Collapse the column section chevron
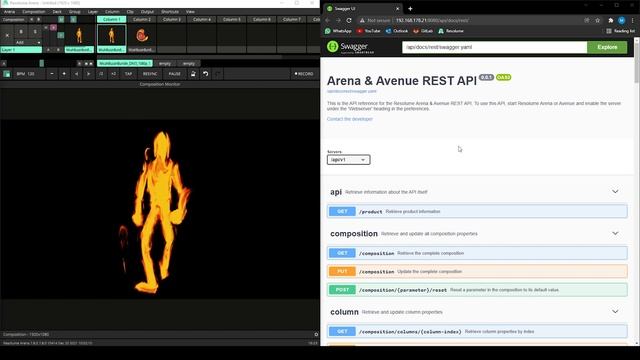The image size is (640, 360). pyautogui.click(x=615, y=312)
